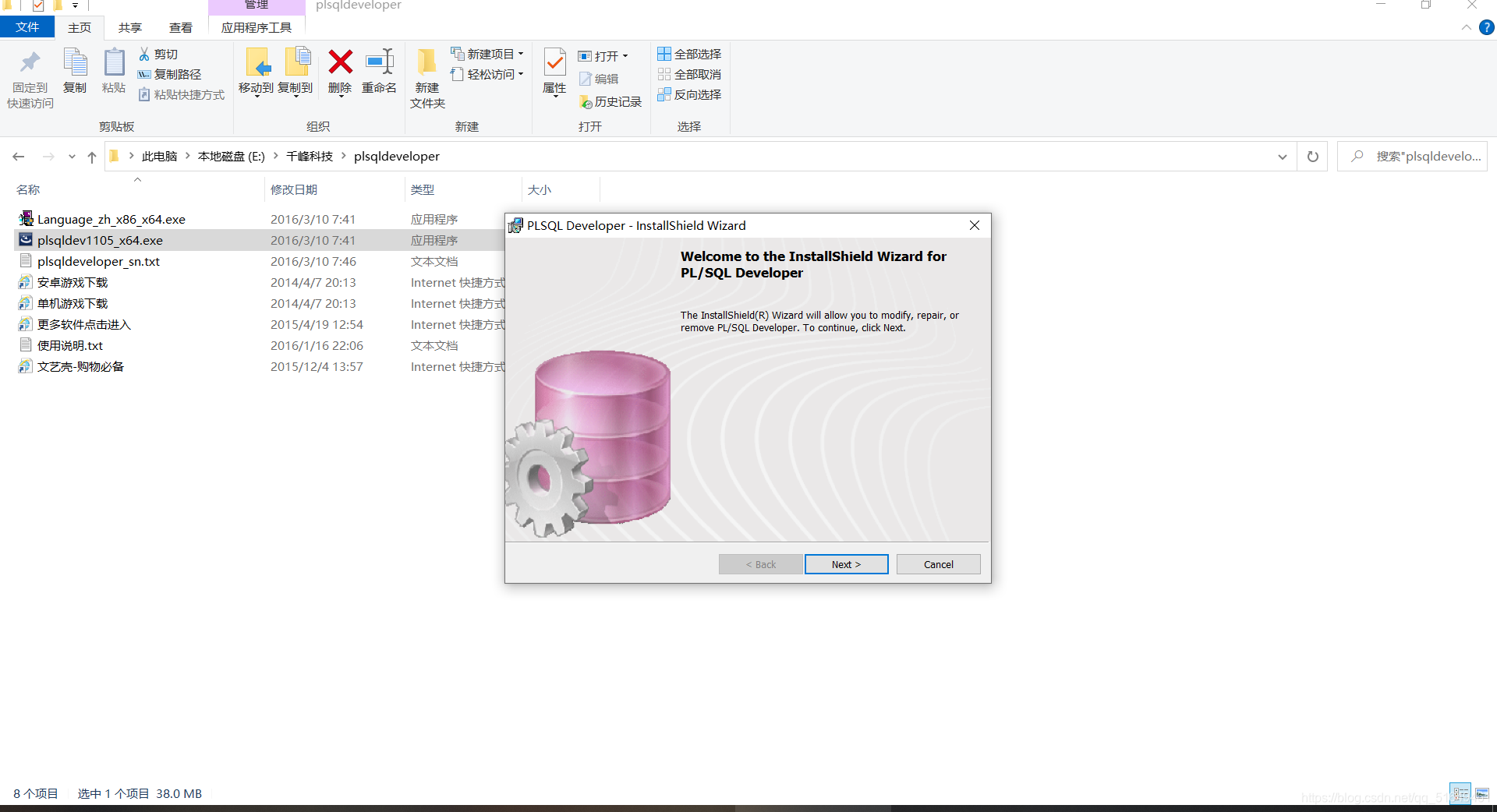Click the Cut (剪切) scissors icon
Image resolution: width=1497 pixels, height=812 pixels.
144,54
